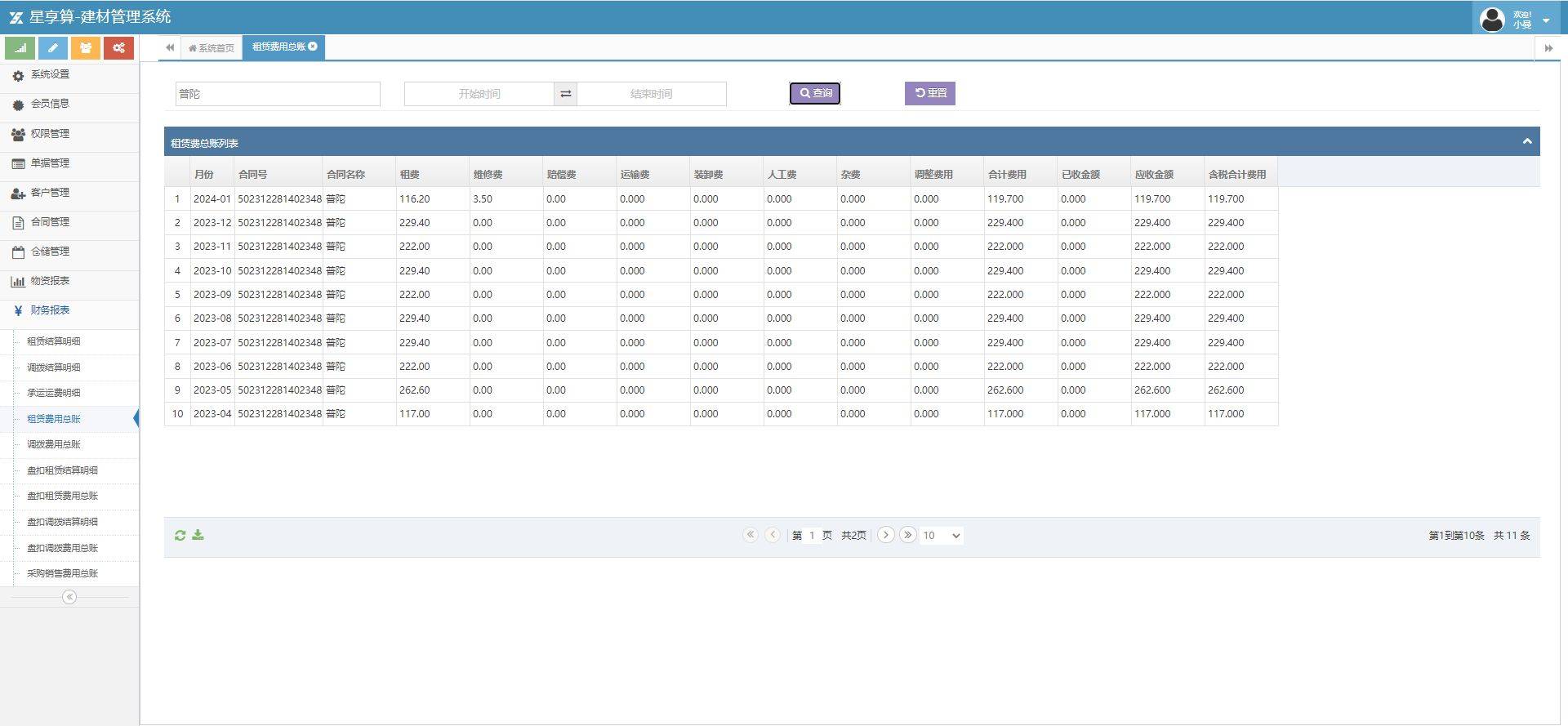
Task: Click the 开始时间 start date field
Action: [479, 94]
